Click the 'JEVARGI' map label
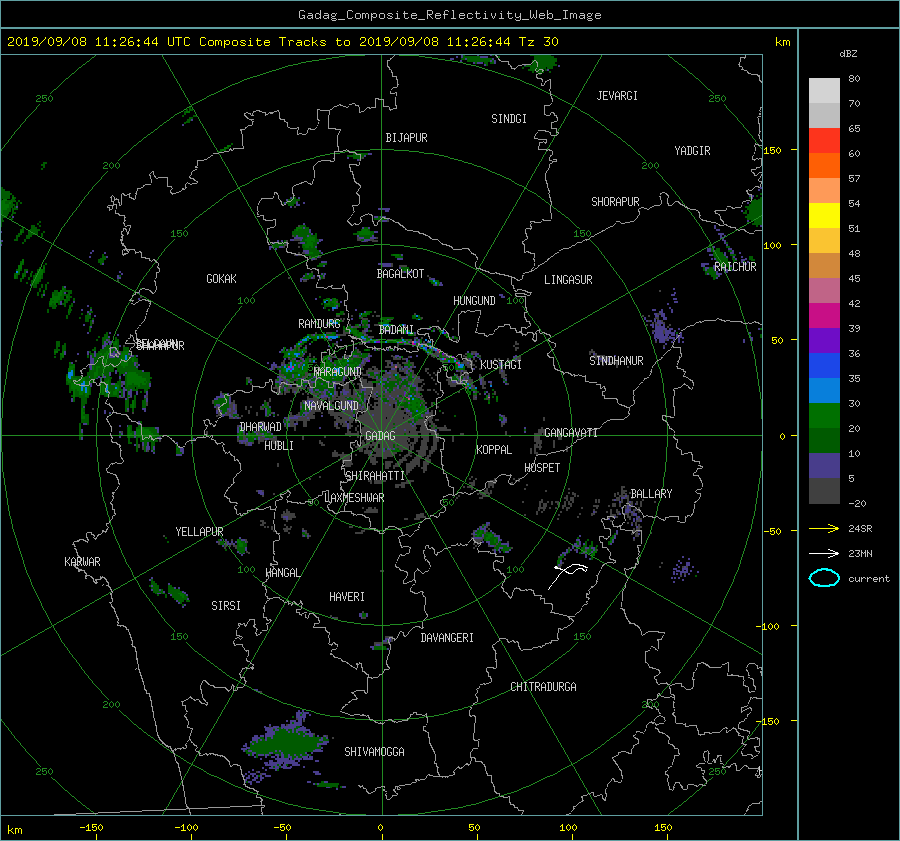Viewport: 900px width, 841px height. (617, 96)
